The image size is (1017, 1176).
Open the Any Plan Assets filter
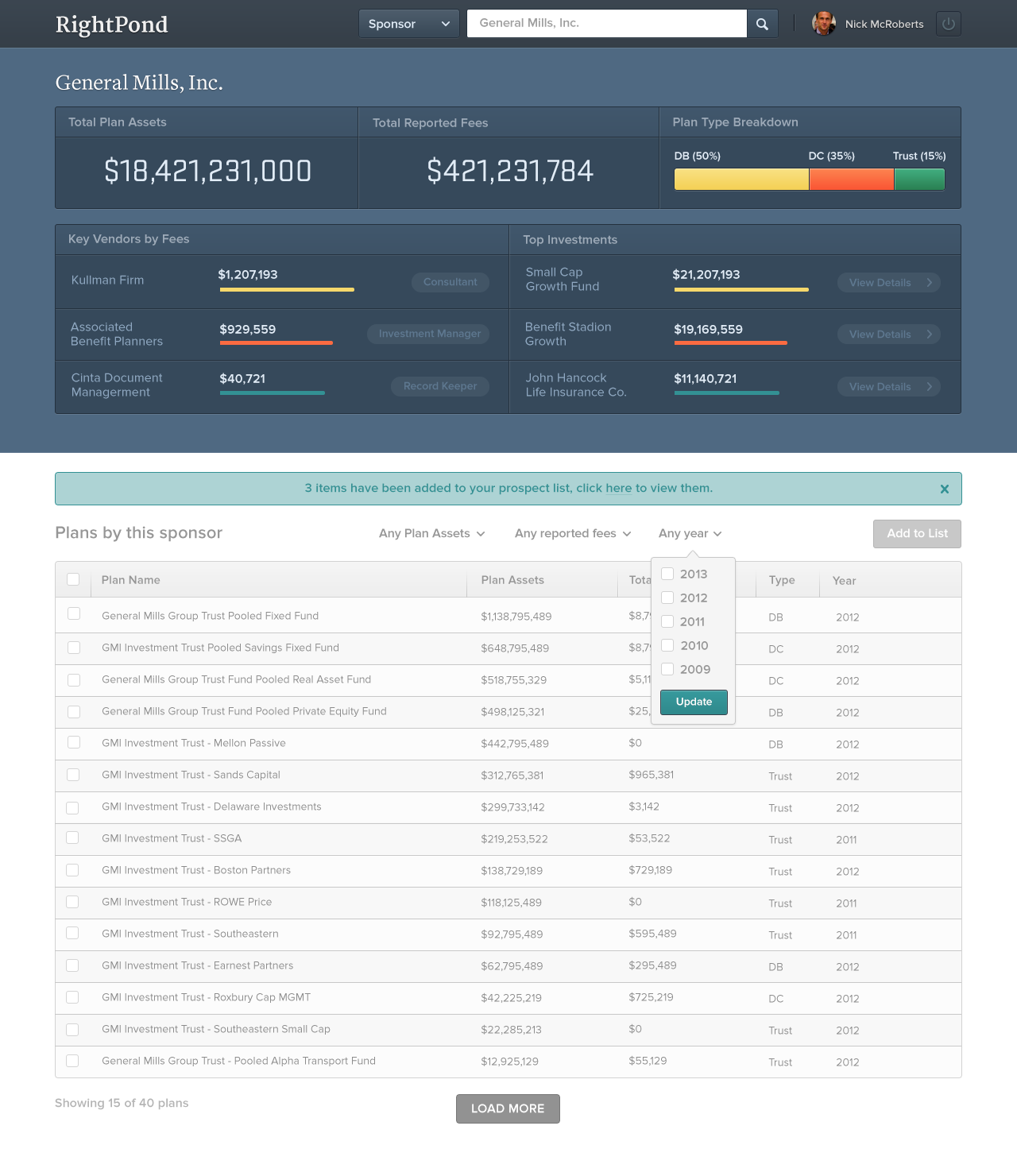click(x=431, y=533)
